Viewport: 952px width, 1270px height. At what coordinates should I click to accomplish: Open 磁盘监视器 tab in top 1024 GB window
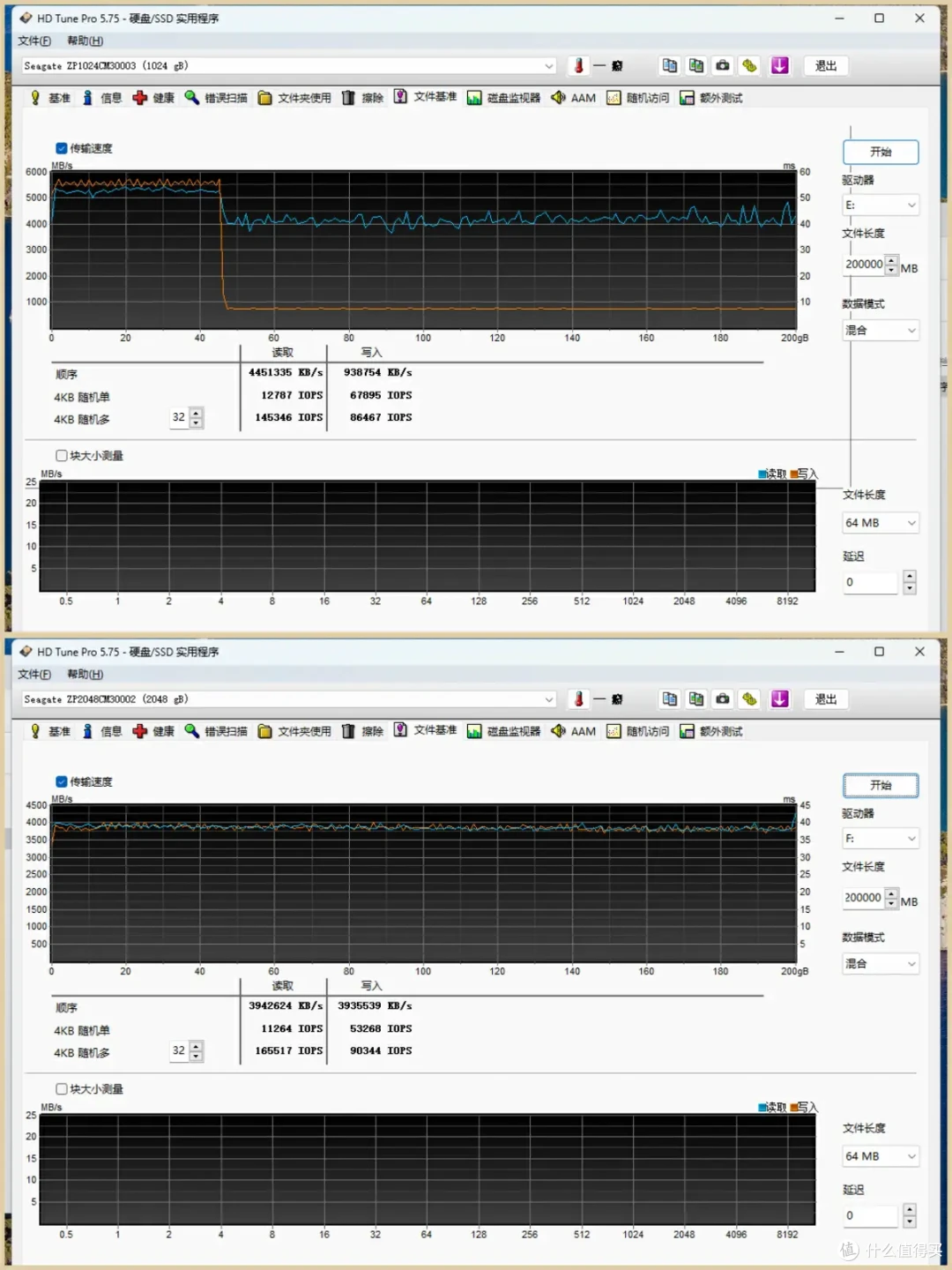(x=503, y=98)
